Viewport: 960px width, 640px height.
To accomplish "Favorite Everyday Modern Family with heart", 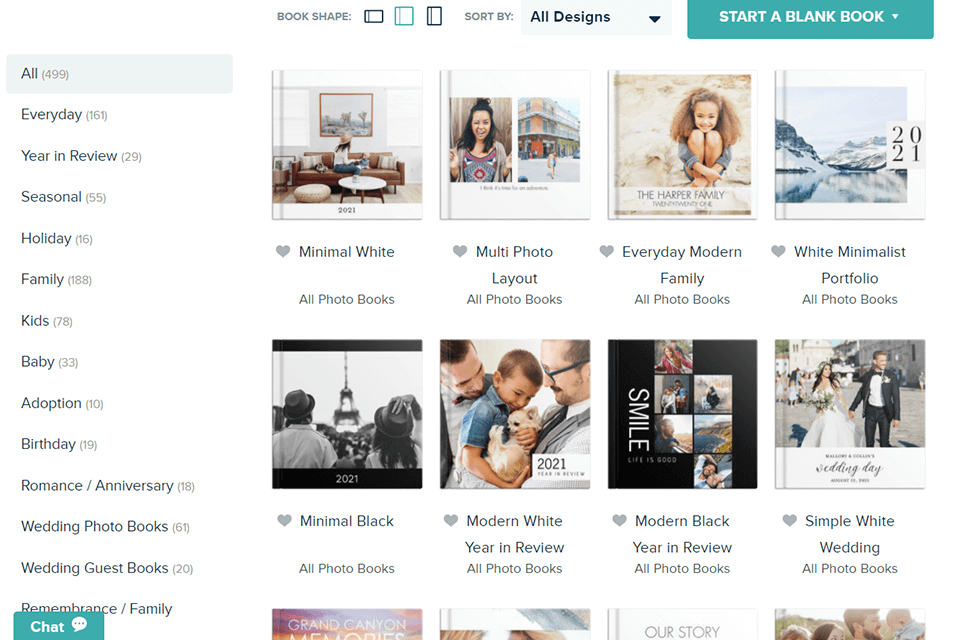I will 606,252.
